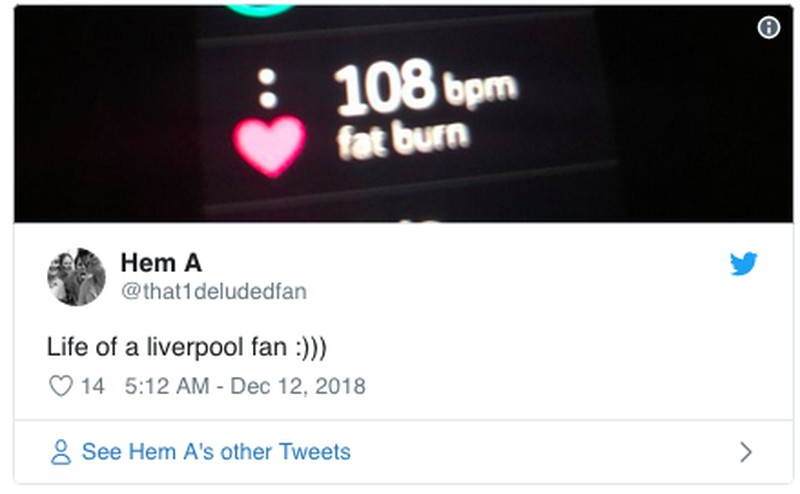Click the dark left area of the photo

point(100,120)
